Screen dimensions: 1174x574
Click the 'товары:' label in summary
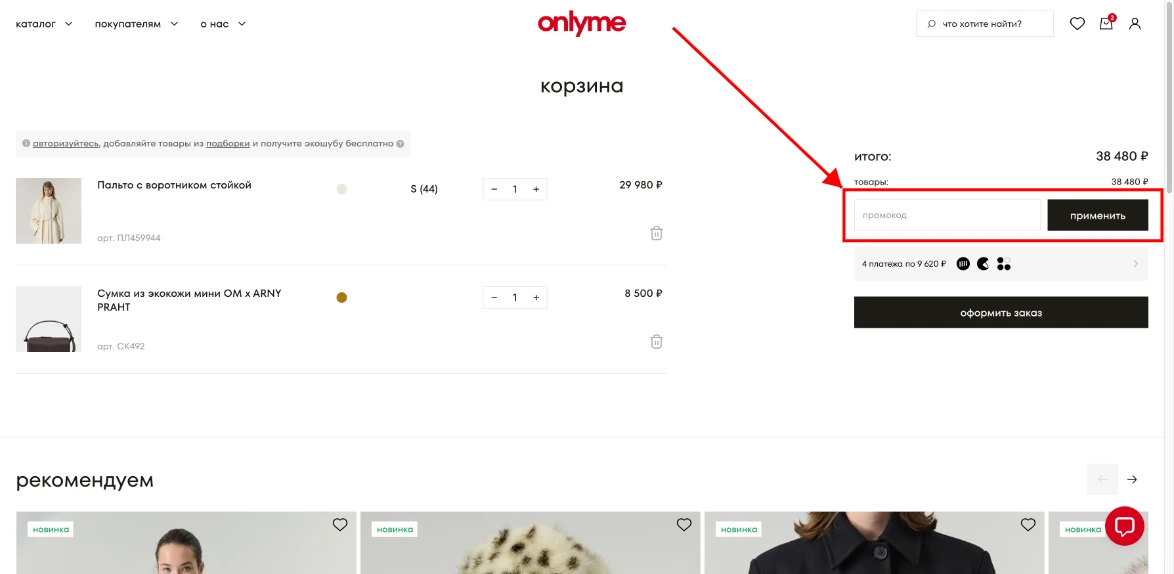pyautogui.click(x=872, y=182)
